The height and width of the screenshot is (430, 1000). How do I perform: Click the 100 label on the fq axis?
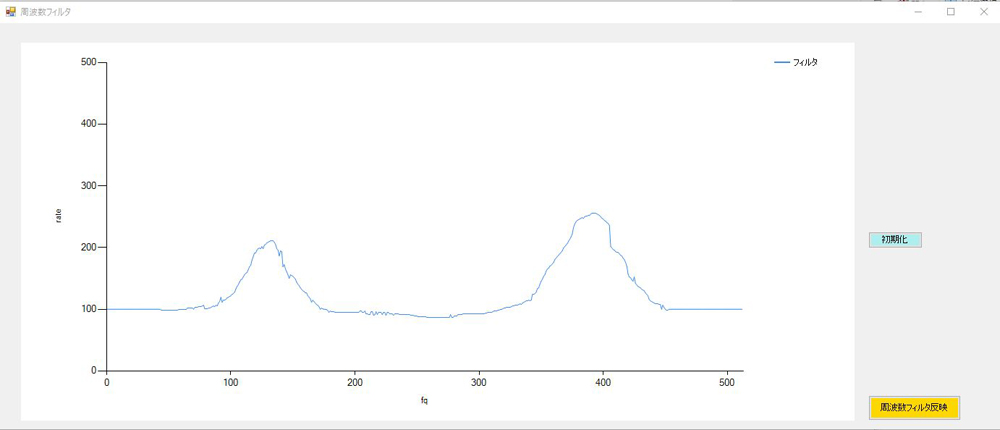(x=231, y=382)
